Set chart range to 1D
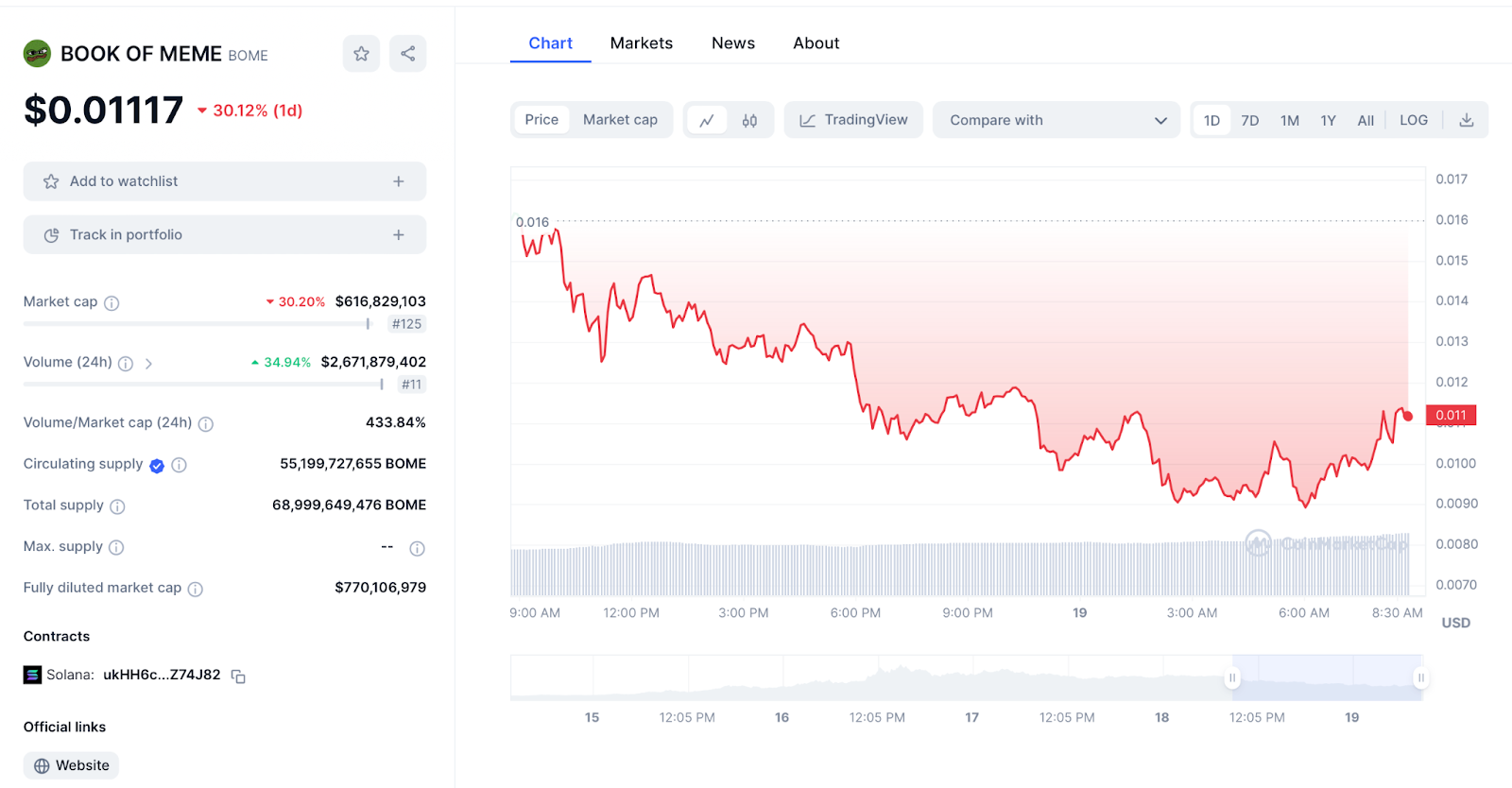1512x788 pixels. pyautogui.click(x=1211, y=120)
